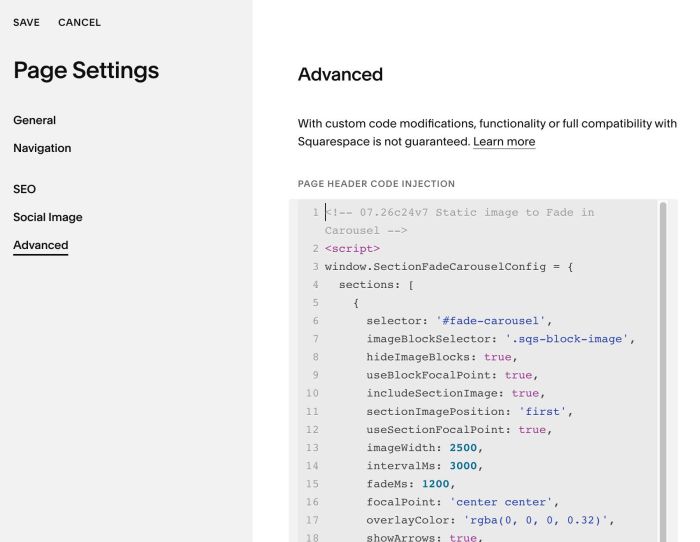
Task: Click the '.sqs-block-image' selector string
Action: point(567,339)
